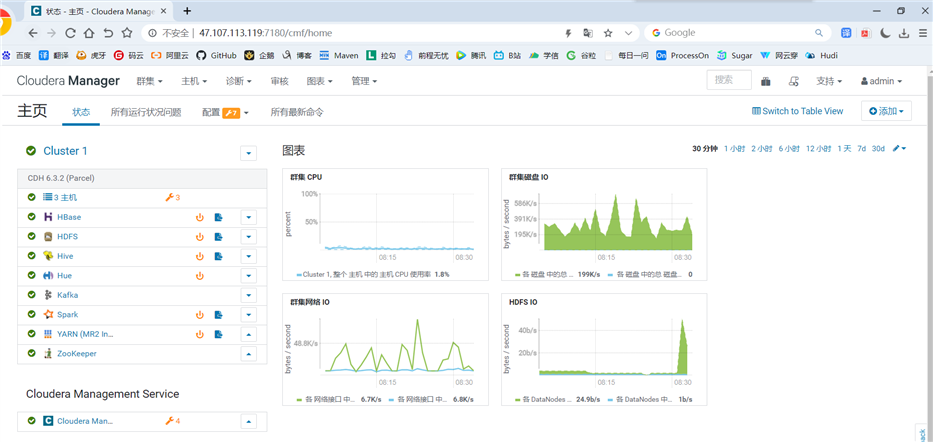Click the HBase stale configuration document icon

point(218,217)
